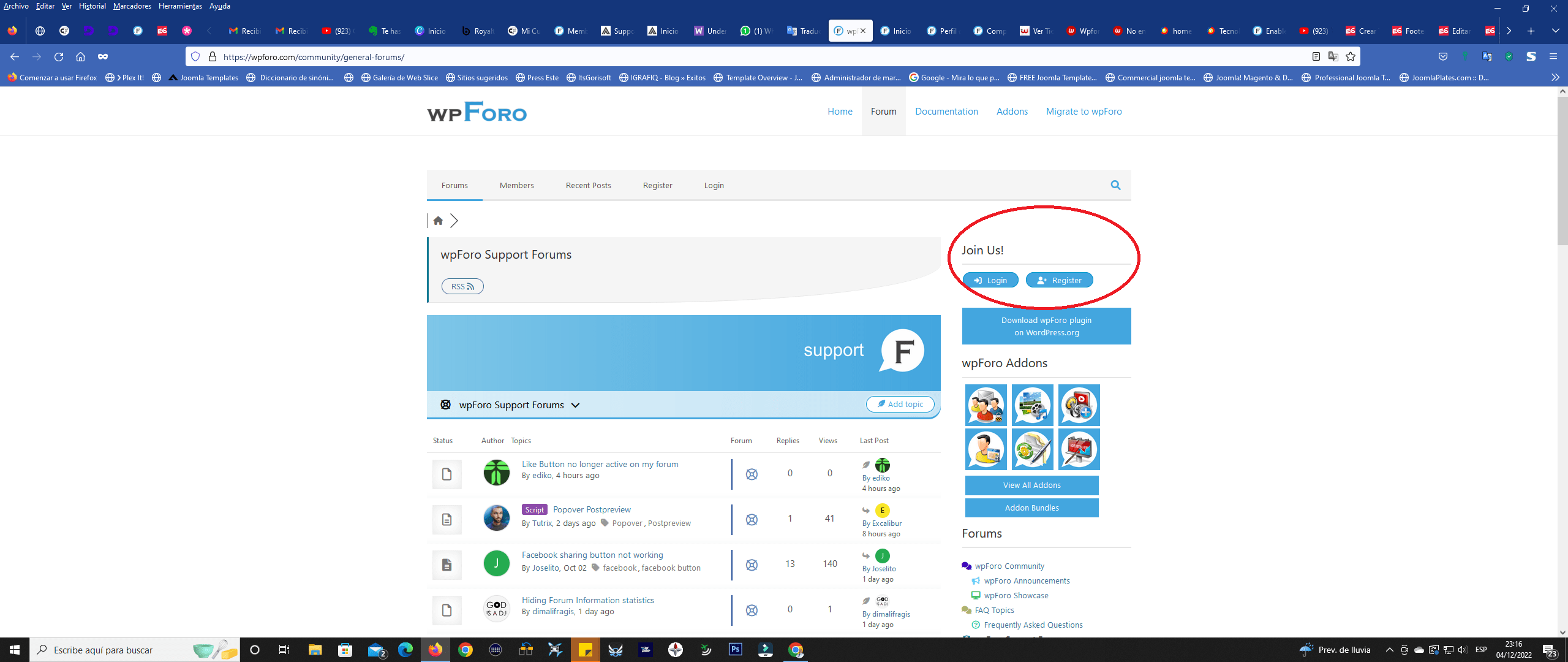Open the Pocket save icon
This screenshot has height=662, width=1568.
pyautogui.click(x=1443, y=56)
